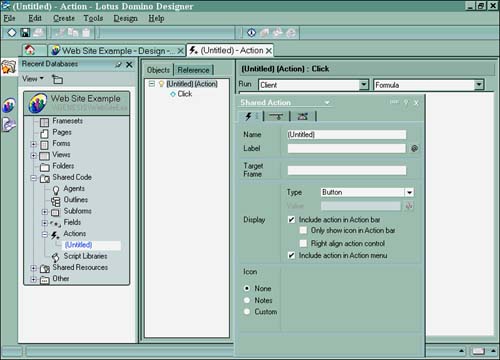Screen dimensions: 500x360
Task: Select the None icon radio button
Action: (247, 288)
